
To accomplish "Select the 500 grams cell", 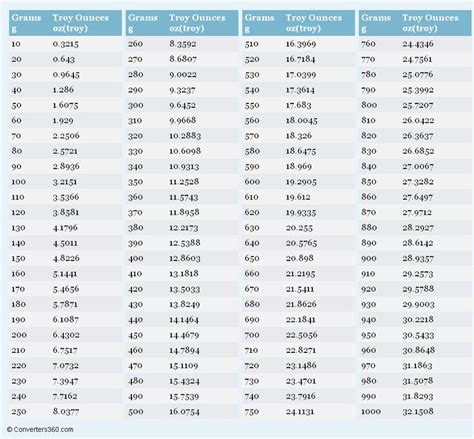I will tap(136, 412).
